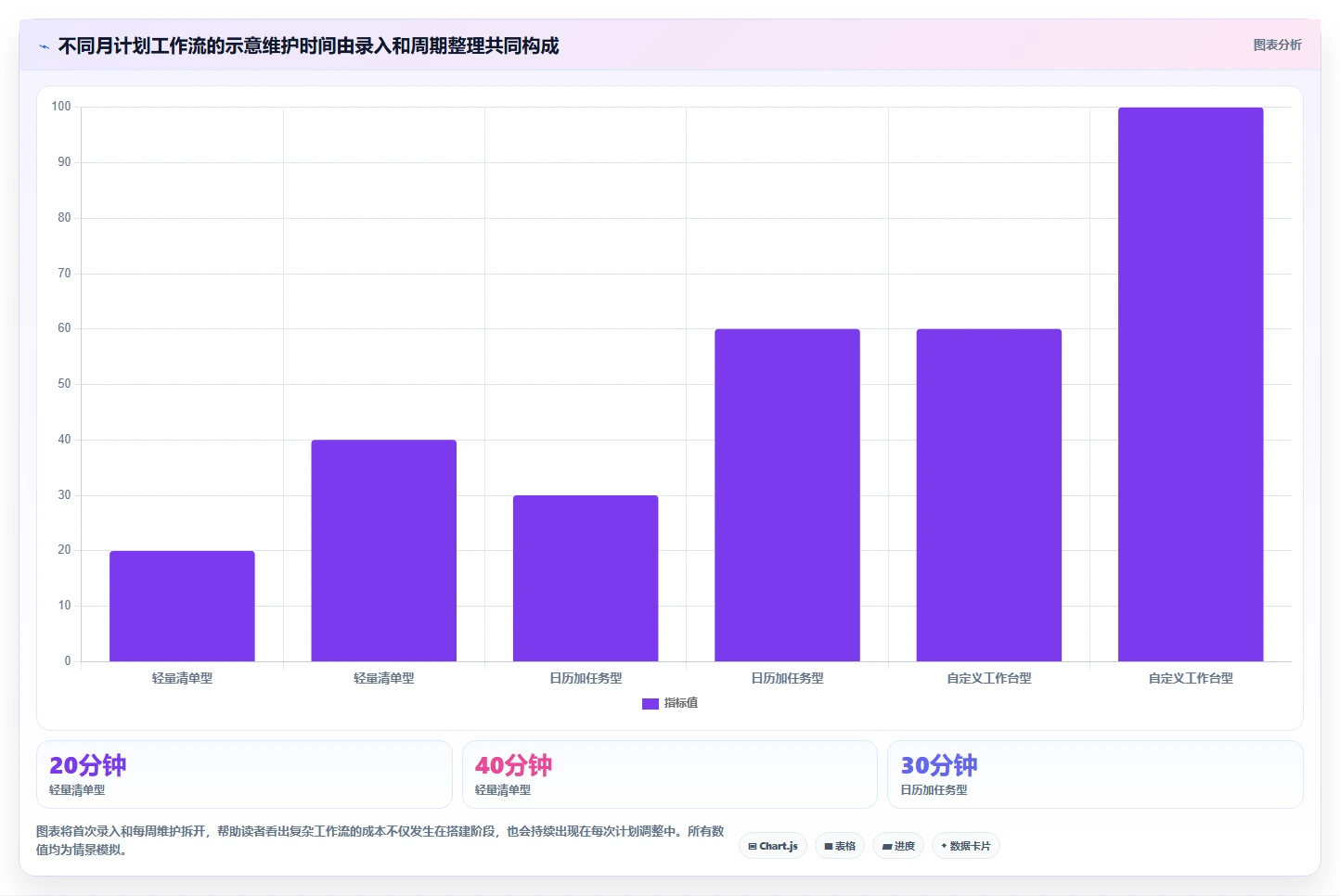Open the 30分钟 日历加任务型 stat card

tap(1095, 774)
